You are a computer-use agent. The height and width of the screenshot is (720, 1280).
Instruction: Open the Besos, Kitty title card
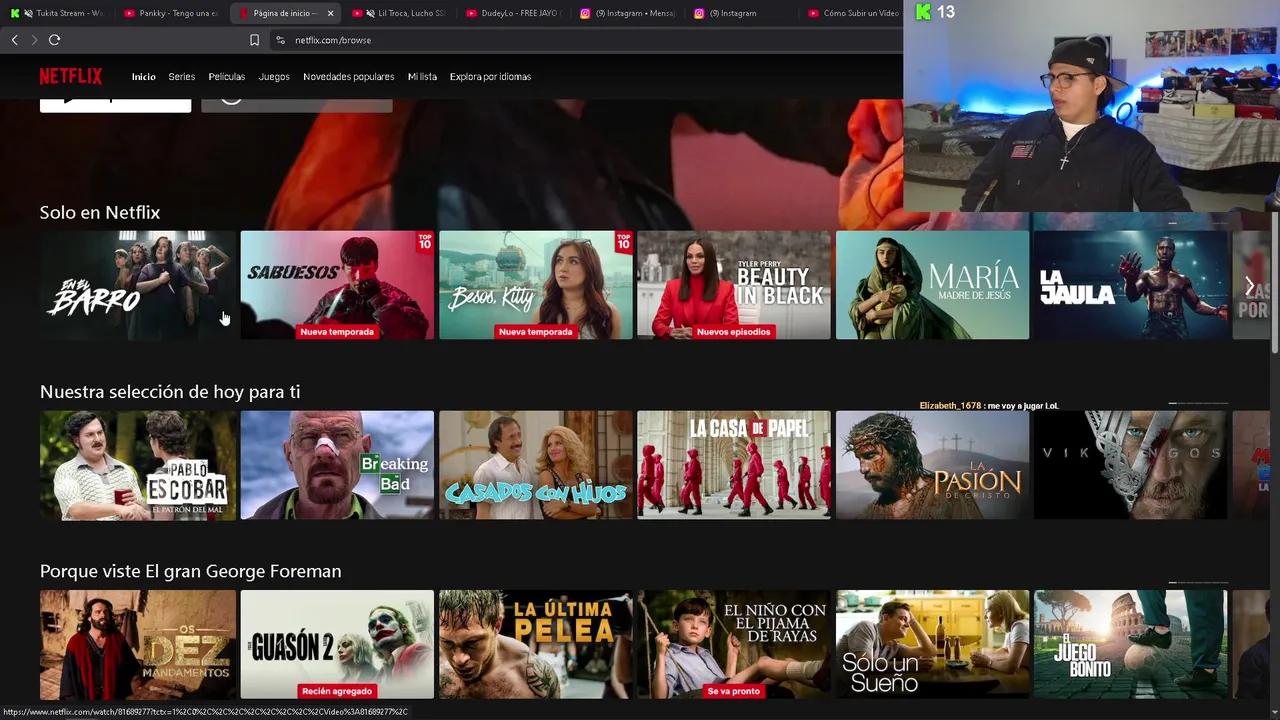[535, 285]
